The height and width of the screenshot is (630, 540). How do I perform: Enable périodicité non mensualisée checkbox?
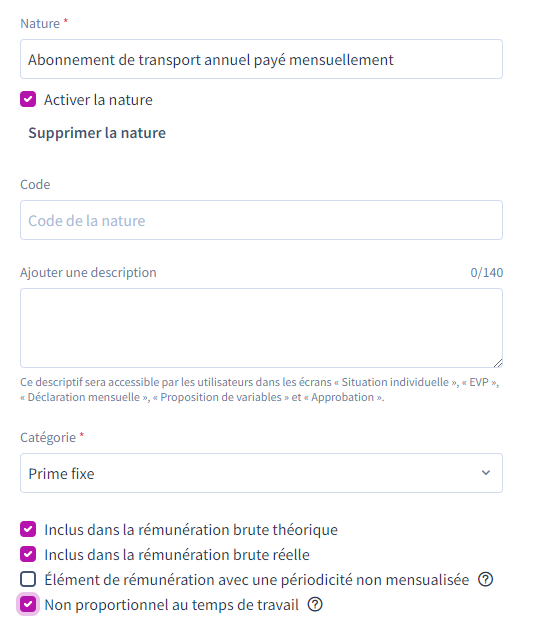28,579
